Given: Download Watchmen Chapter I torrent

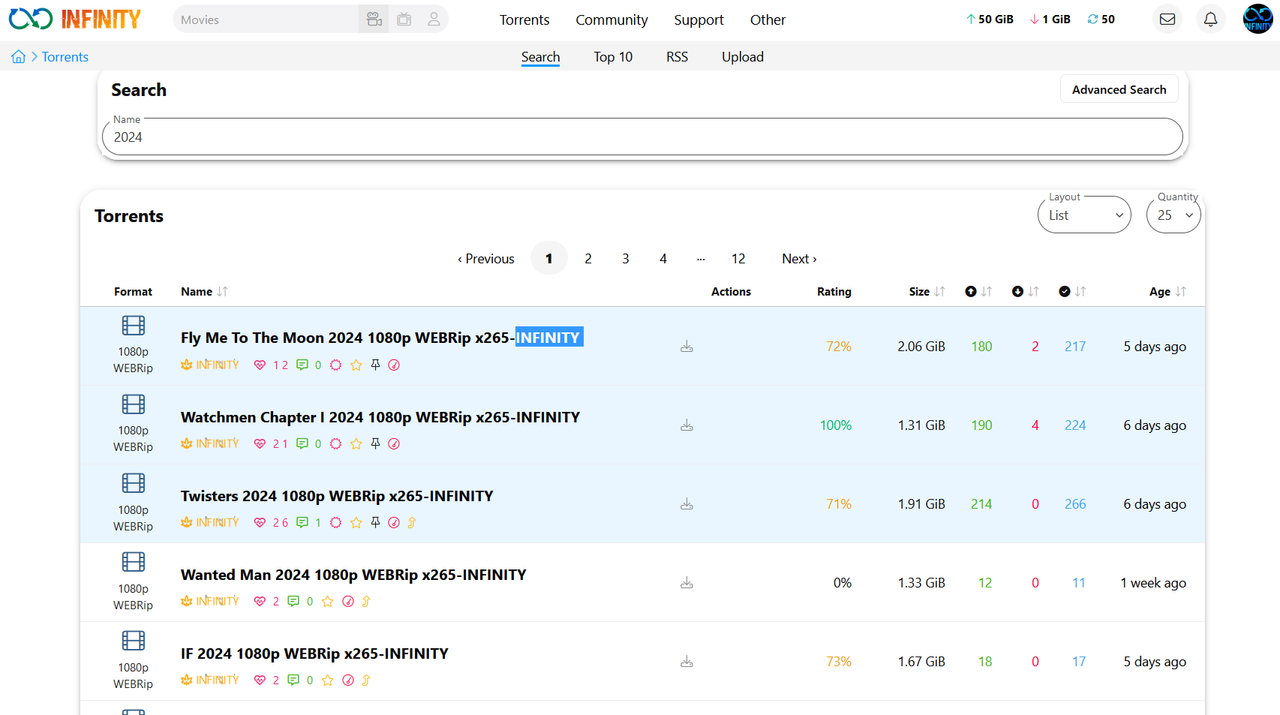Looking at the screenshot, I should click(x=687, y=426).
